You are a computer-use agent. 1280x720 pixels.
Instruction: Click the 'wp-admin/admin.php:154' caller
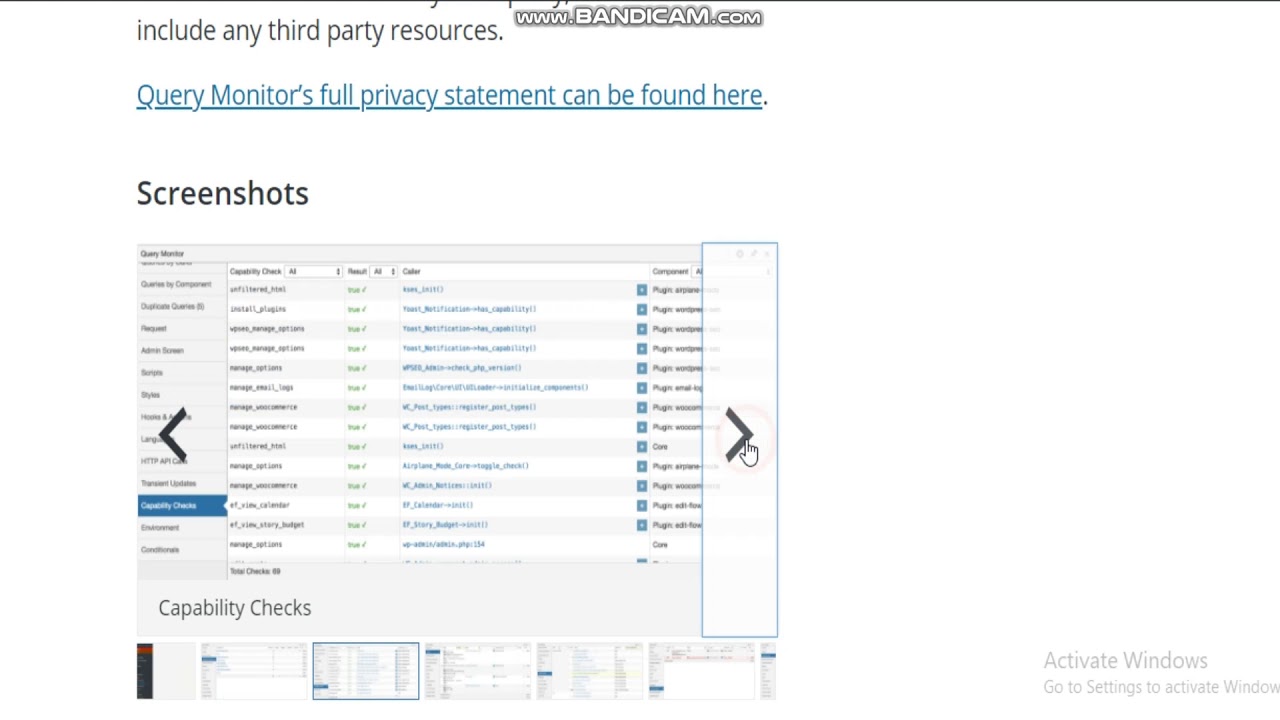click(443, 545)
